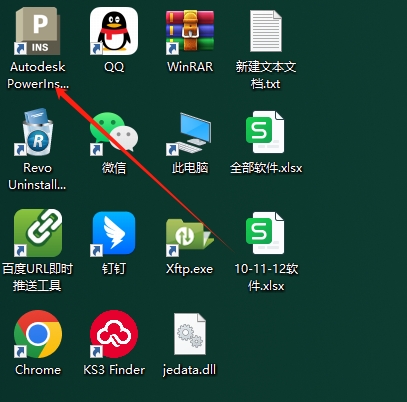Viewport: 407px width, 402px height.
Task: Click the Revo Uninstaller shortcut icon
Action: tap(38, 132)
